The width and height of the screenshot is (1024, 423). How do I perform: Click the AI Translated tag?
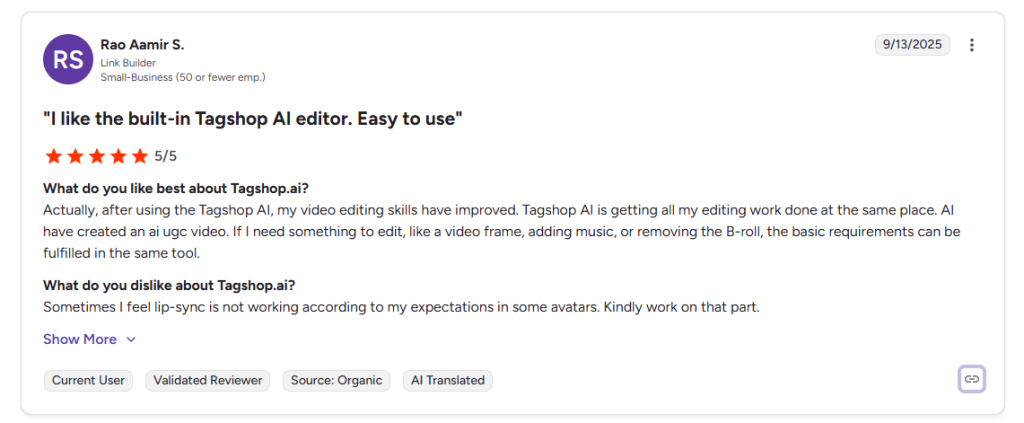point(447,380)
